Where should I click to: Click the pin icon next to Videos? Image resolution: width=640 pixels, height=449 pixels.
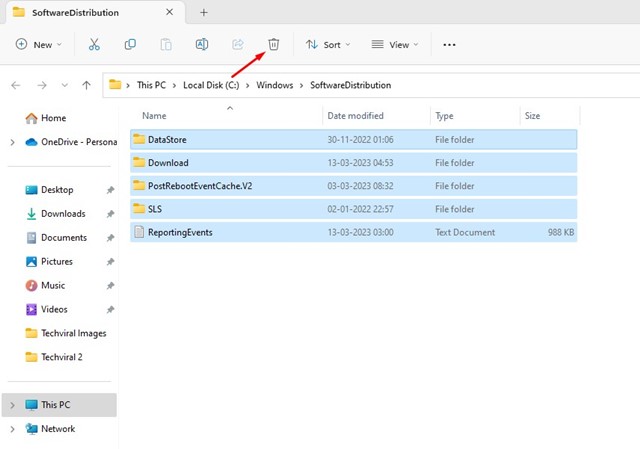point(110,310)
